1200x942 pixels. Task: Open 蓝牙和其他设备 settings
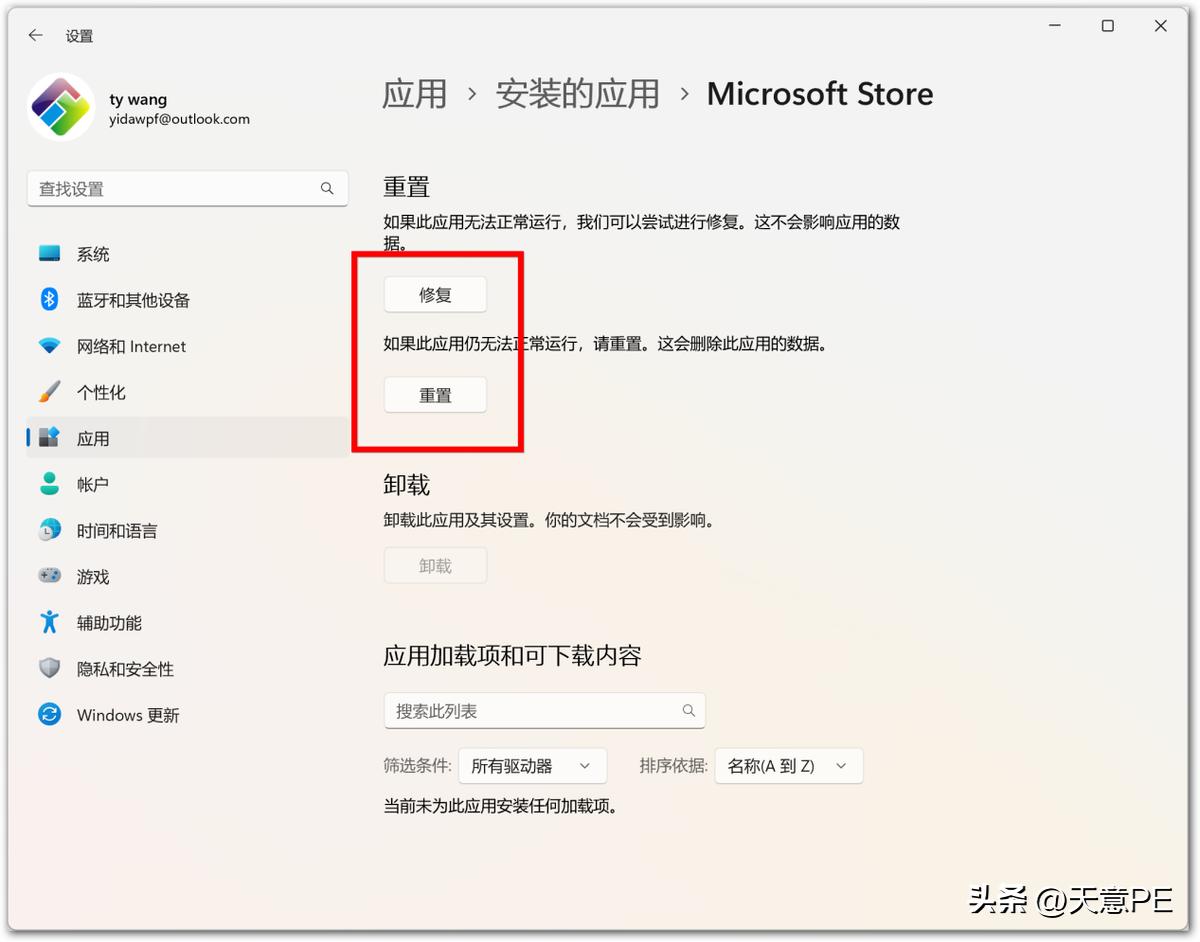[x=131, y=299]
